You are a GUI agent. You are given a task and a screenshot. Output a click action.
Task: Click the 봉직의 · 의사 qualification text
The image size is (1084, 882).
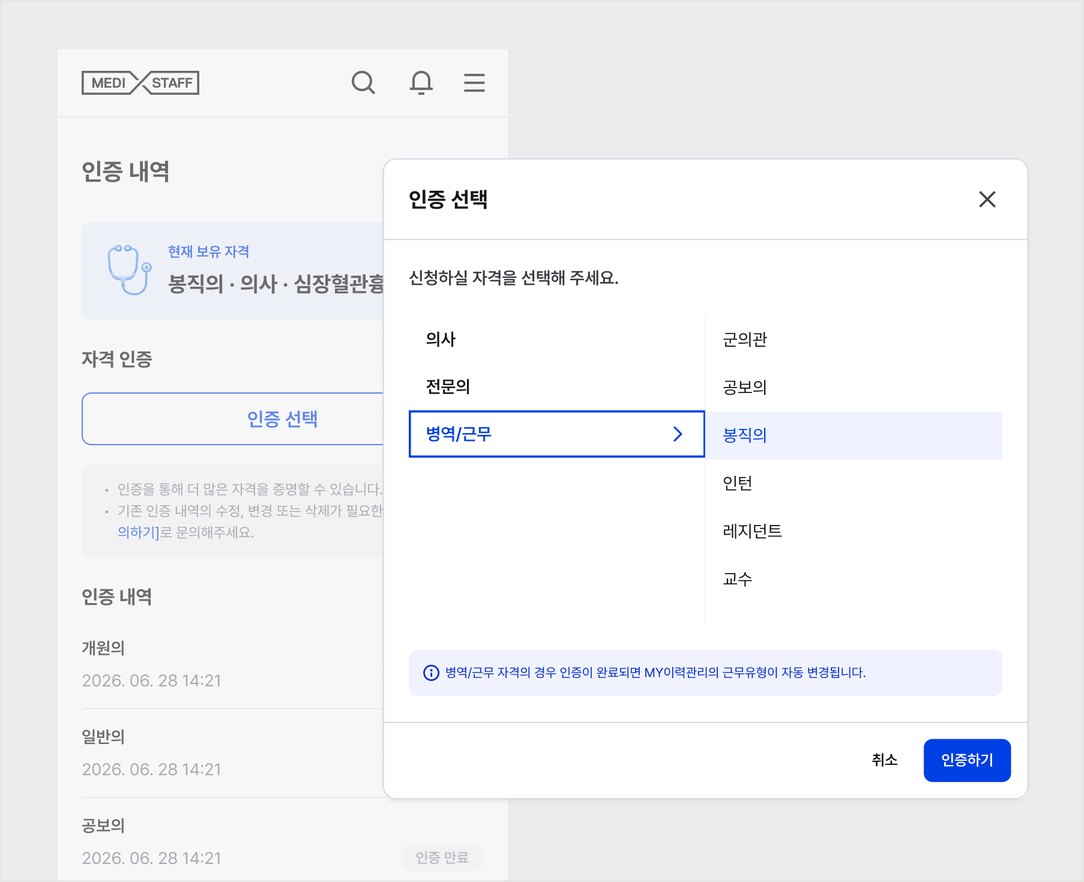[276, 284]
